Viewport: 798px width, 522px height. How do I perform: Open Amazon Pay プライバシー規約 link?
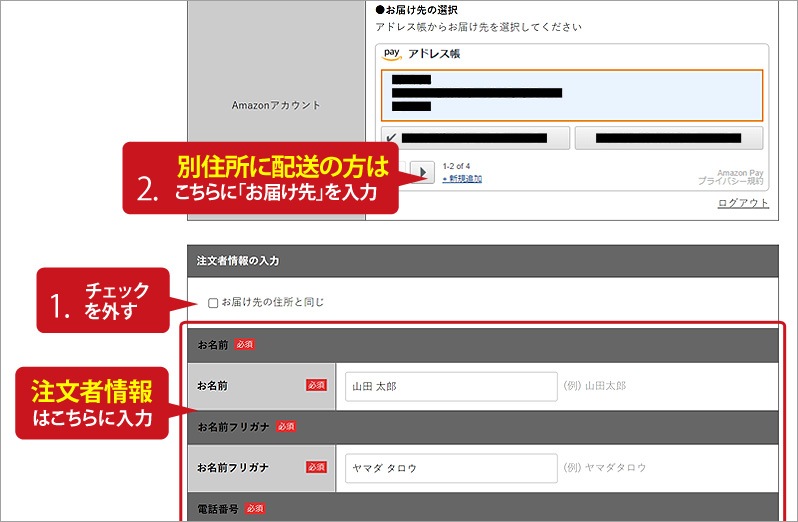click(731, 181)
